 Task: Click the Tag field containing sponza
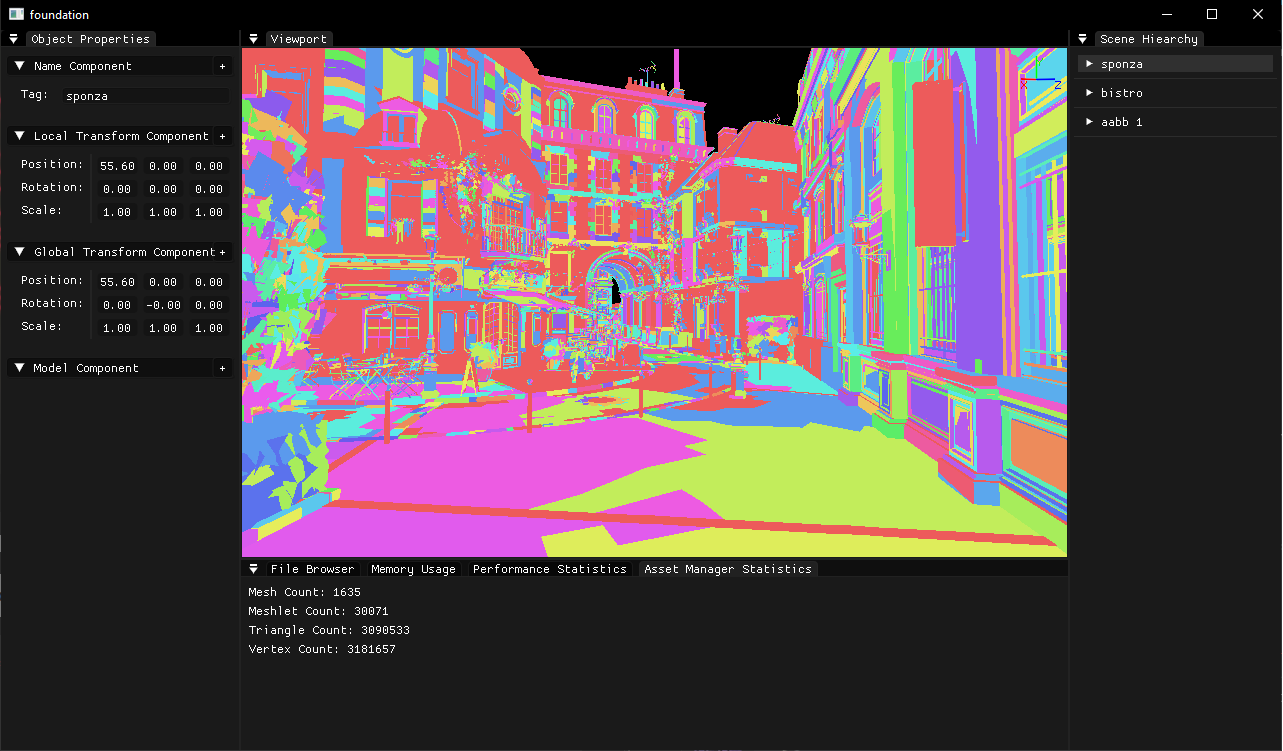[x=145, y=96]
